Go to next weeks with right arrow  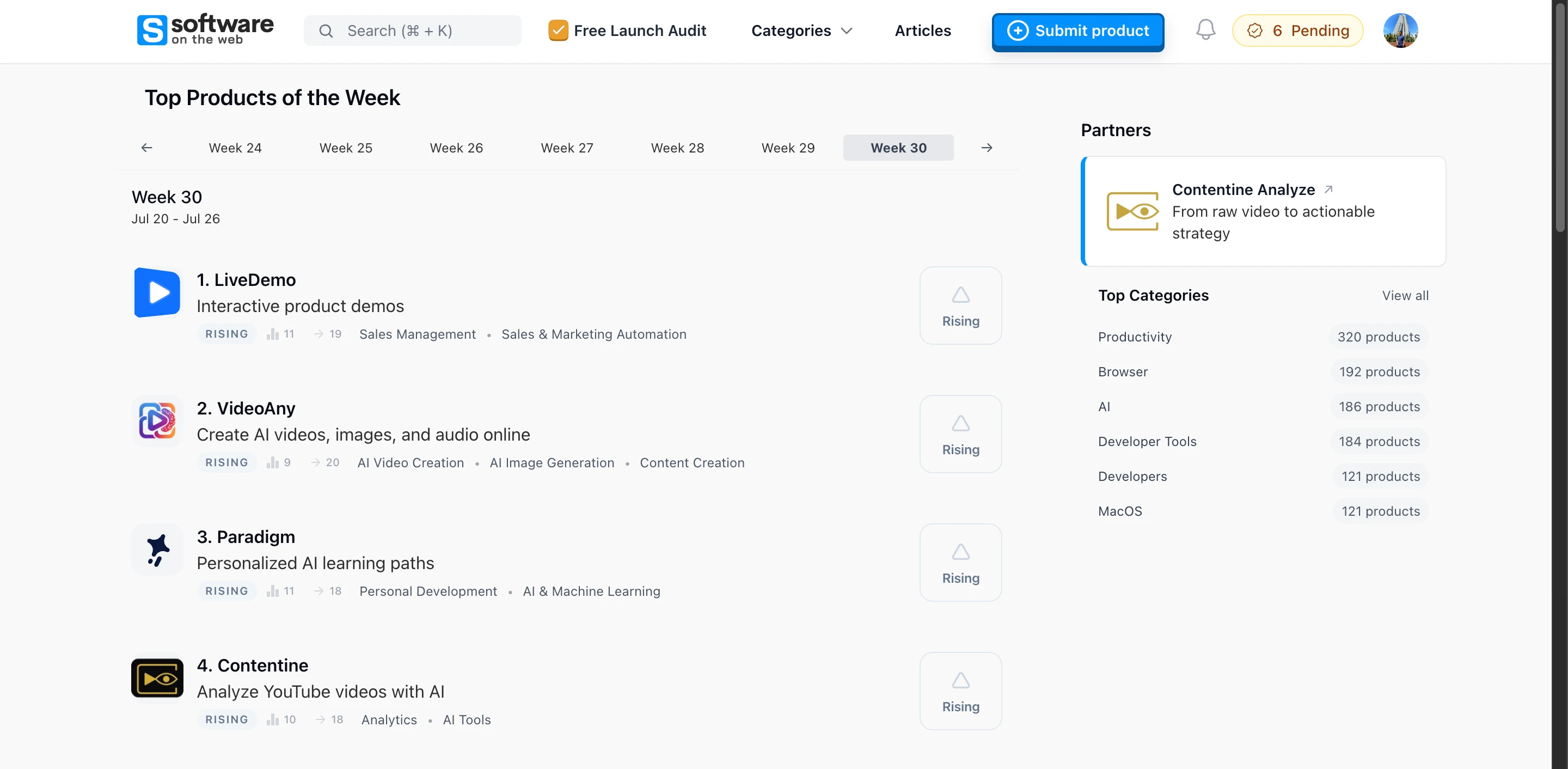(986, 148)
